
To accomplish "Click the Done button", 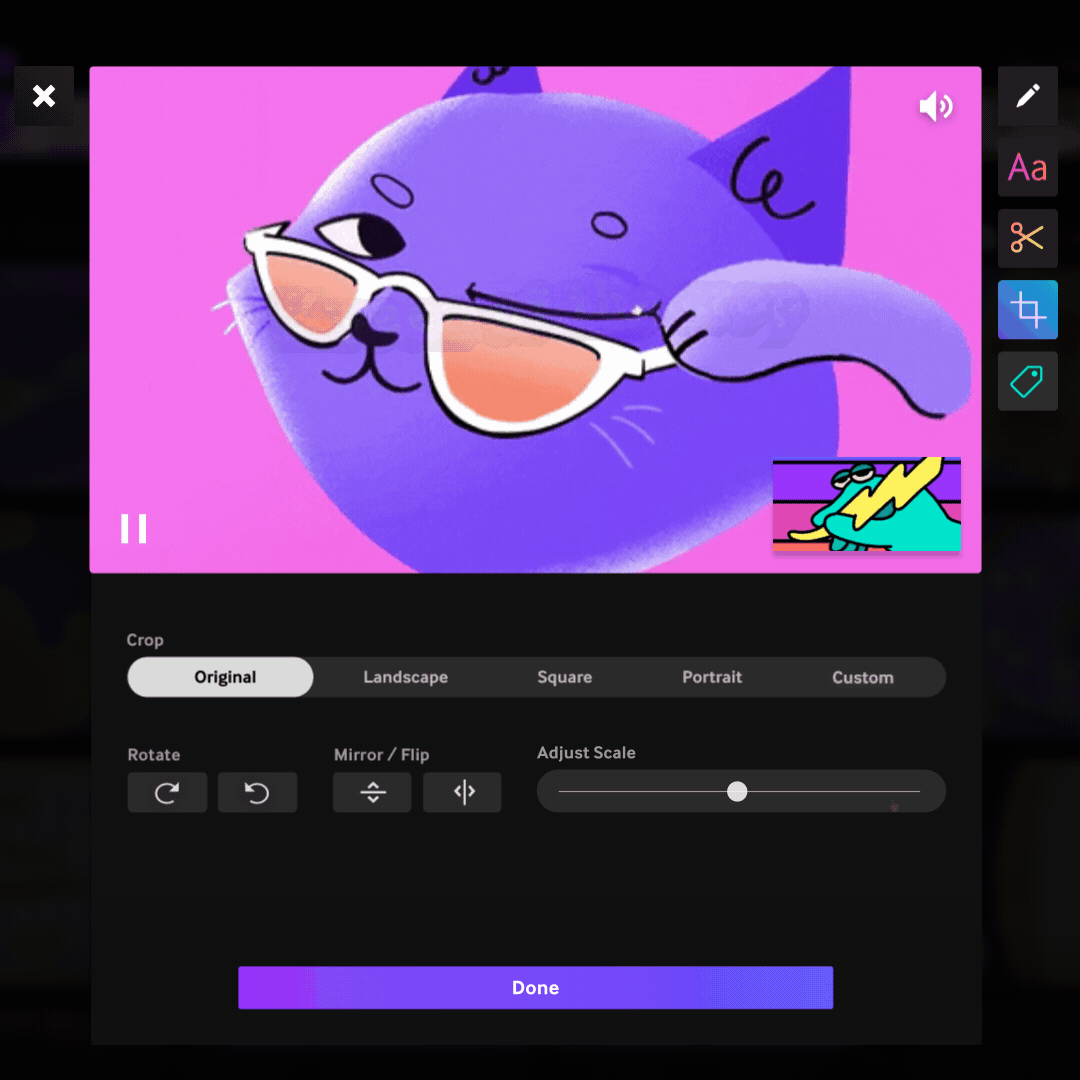I will click(535, 988).
